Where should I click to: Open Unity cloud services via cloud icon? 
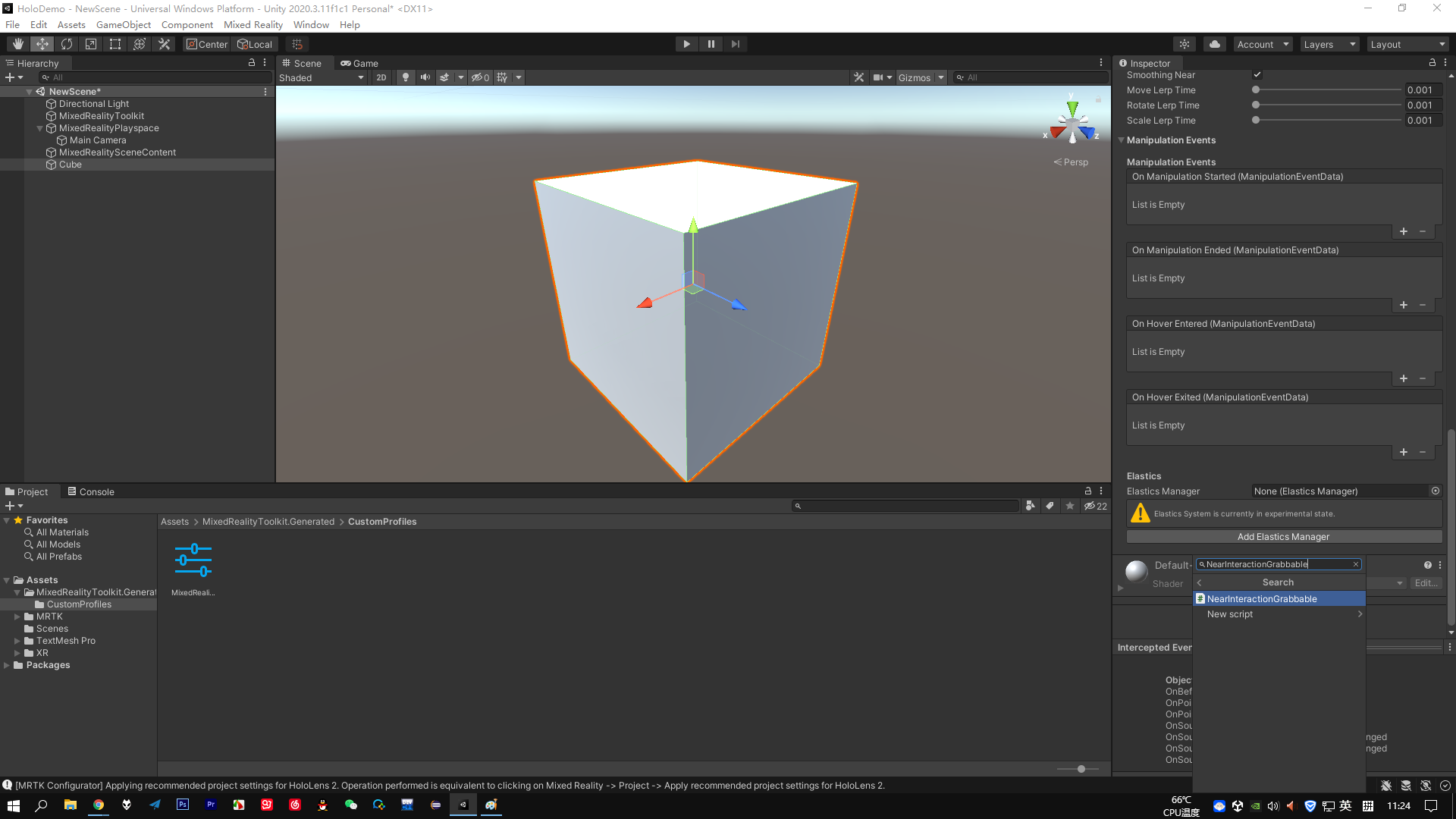(1214, 44)
